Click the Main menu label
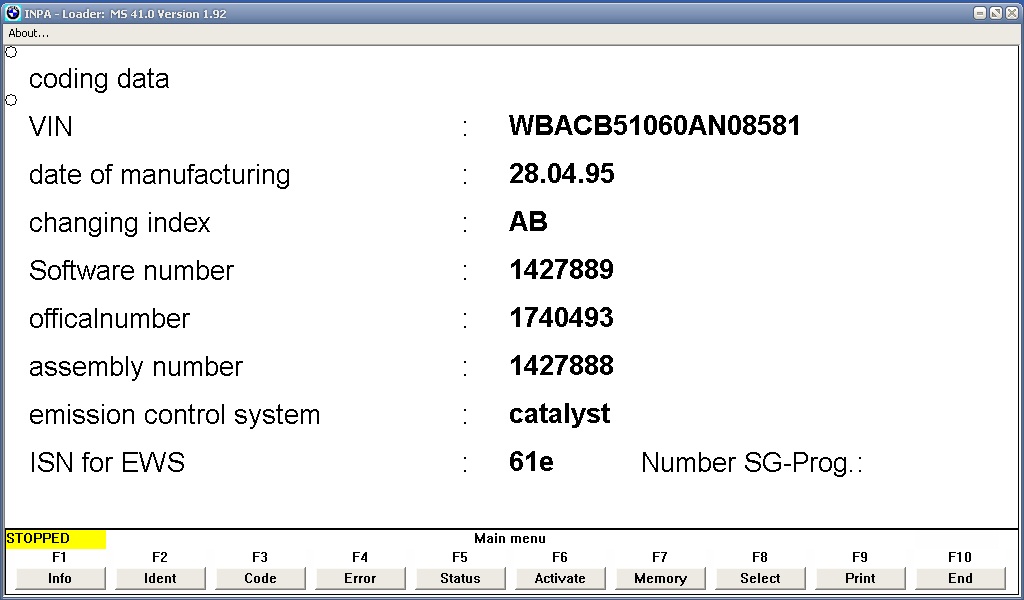The image size is (1024, 600). click(x=510, y=539)
